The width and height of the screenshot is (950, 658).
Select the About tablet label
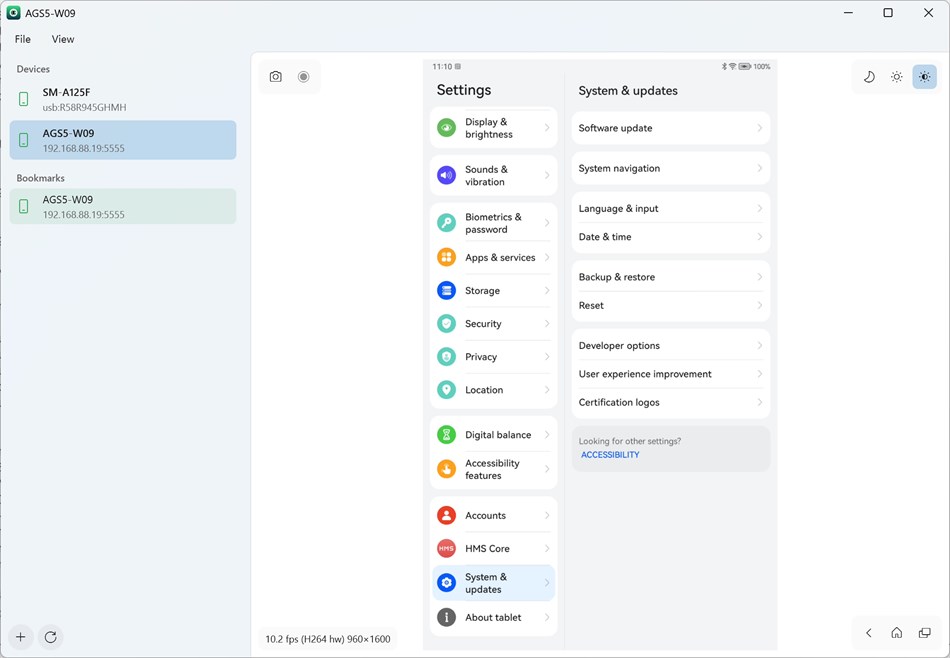(493, 617)
